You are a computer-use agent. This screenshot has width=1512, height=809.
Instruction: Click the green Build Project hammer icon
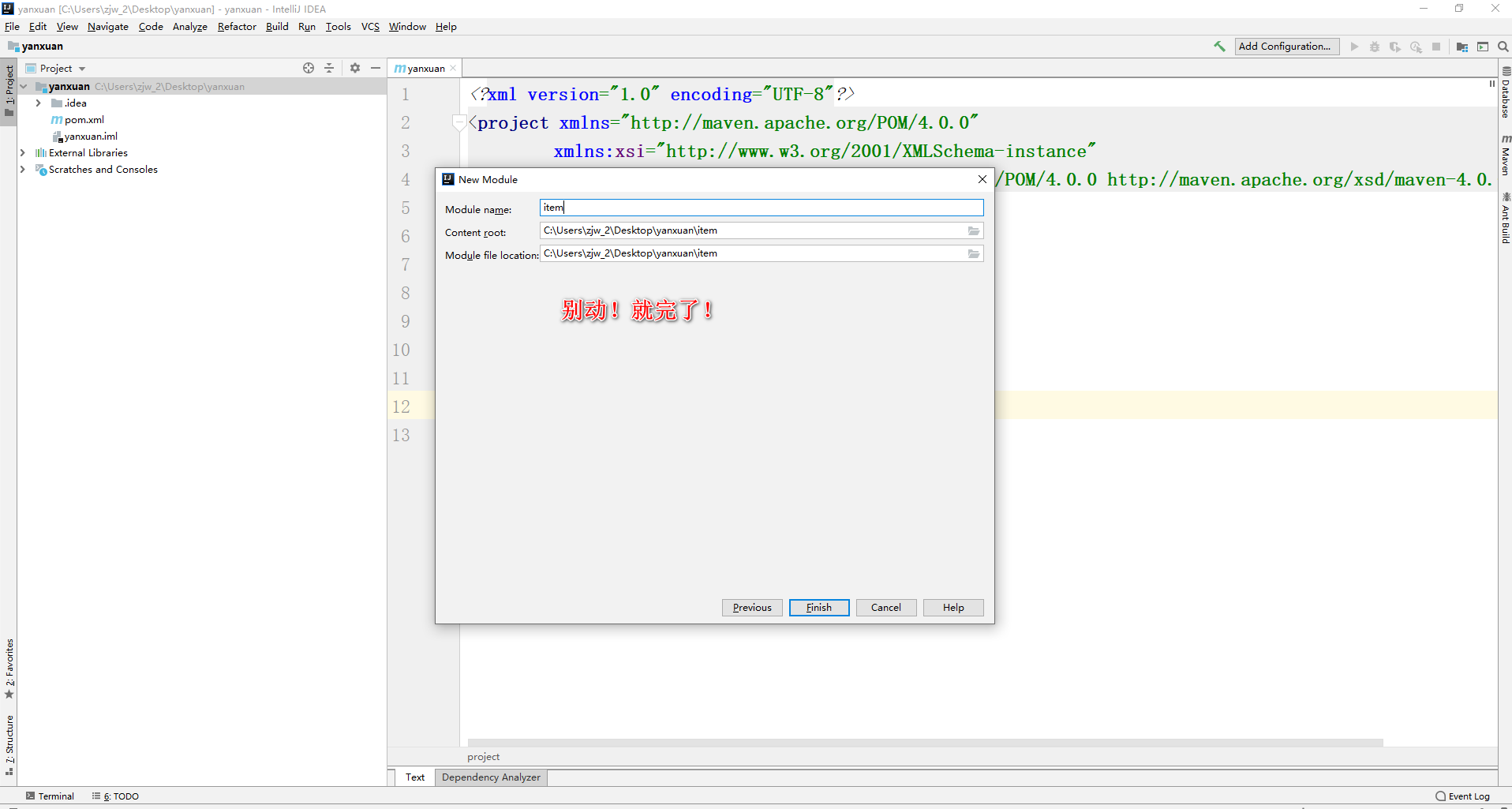coord(1219,47)
